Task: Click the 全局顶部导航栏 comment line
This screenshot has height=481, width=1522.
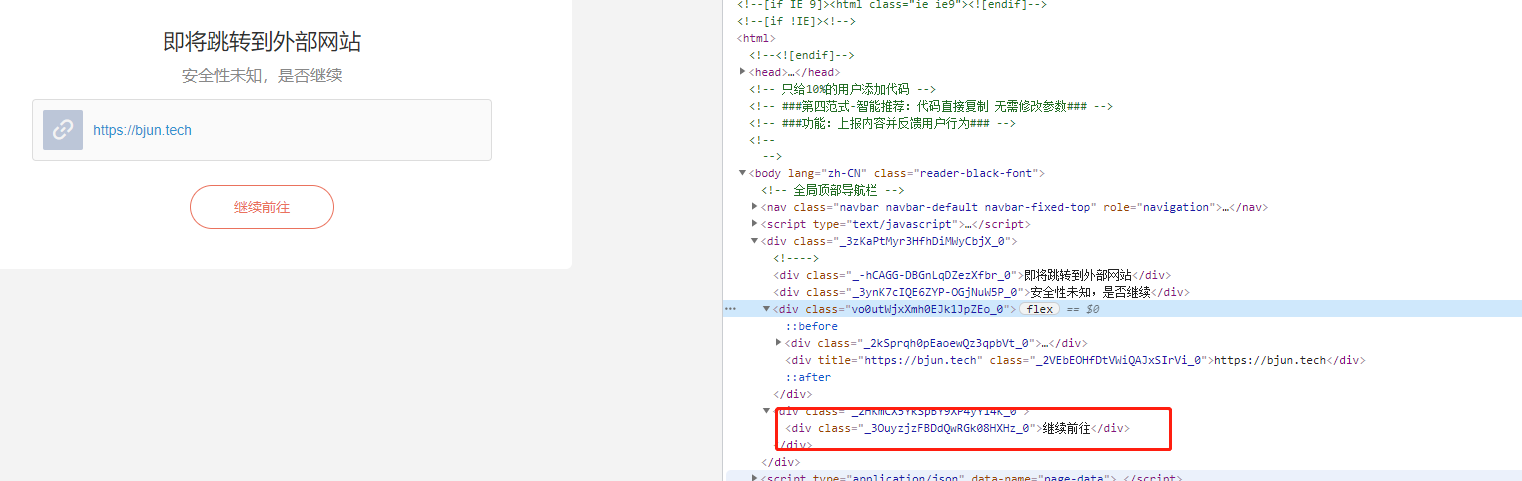Action: pyautogui.click(x=833, y=191)
